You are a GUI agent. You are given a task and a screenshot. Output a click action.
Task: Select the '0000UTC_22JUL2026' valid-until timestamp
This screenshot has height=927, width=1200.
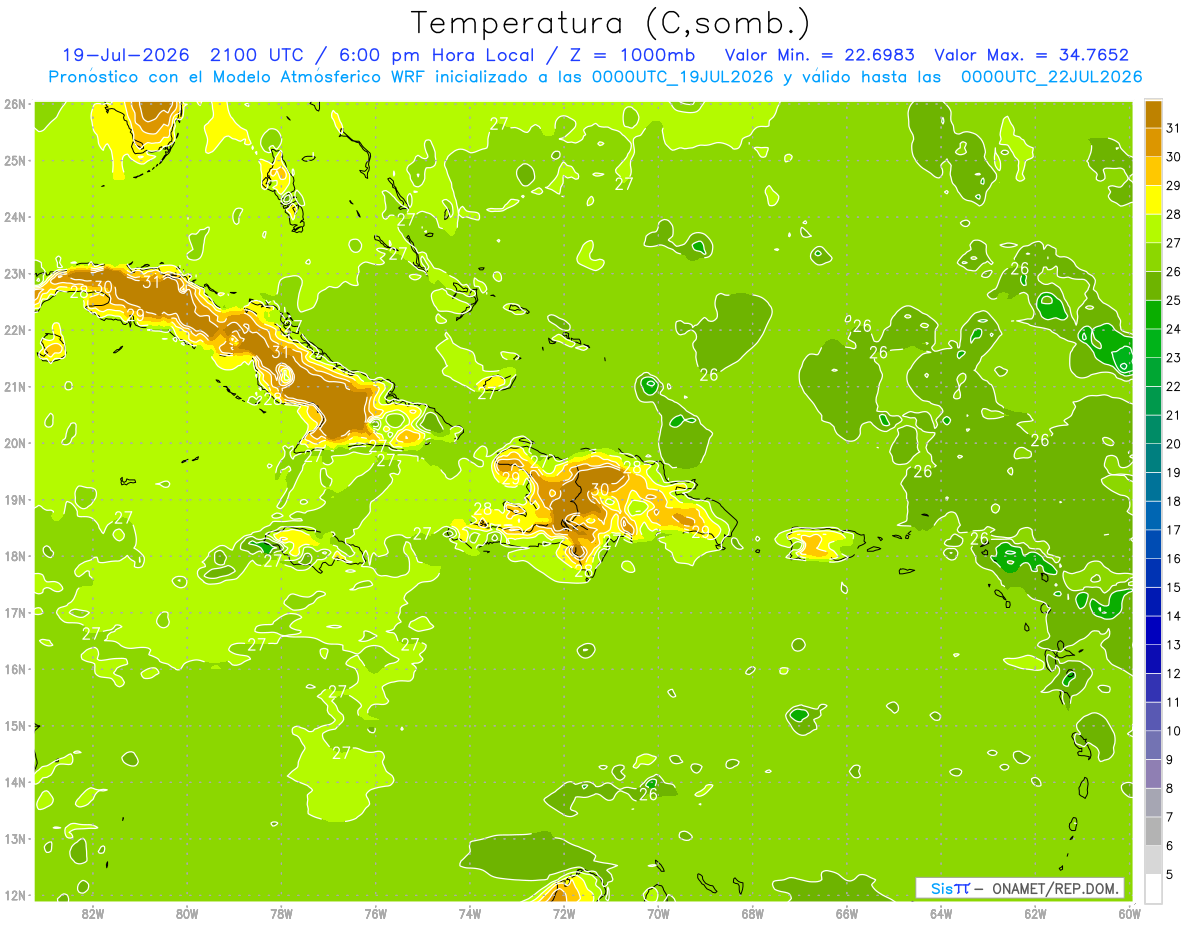(1051, 77)
